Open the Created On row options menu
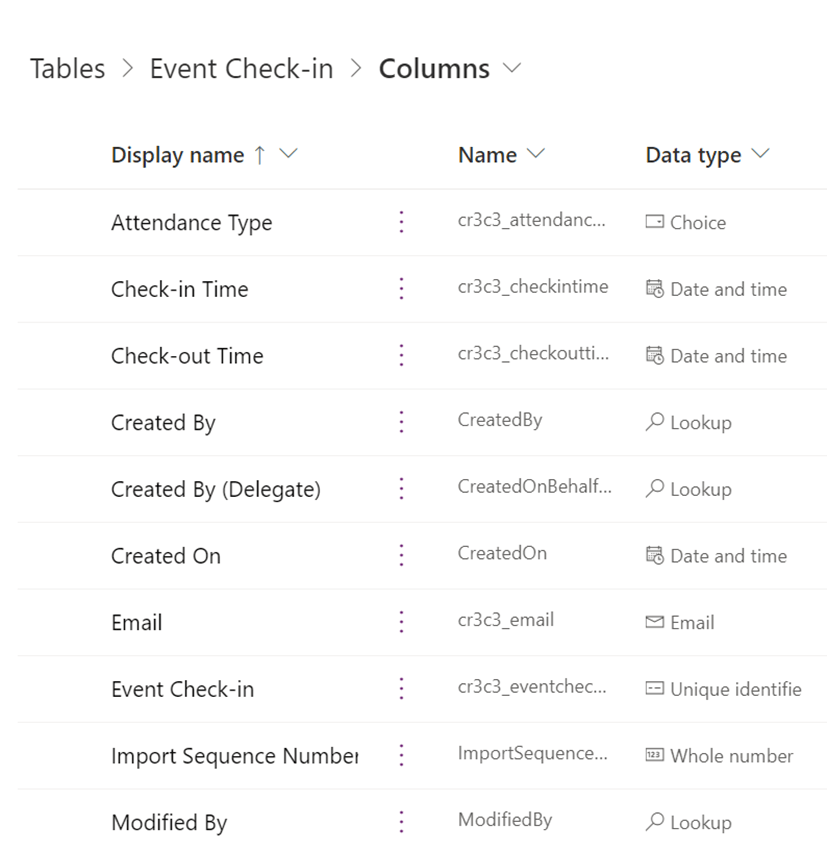827x851 pixels. click(401, 555)
